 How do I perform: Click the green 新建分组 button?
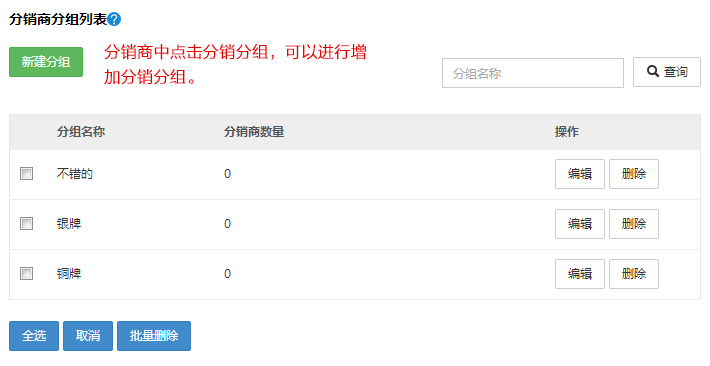(x=46, y=62)
